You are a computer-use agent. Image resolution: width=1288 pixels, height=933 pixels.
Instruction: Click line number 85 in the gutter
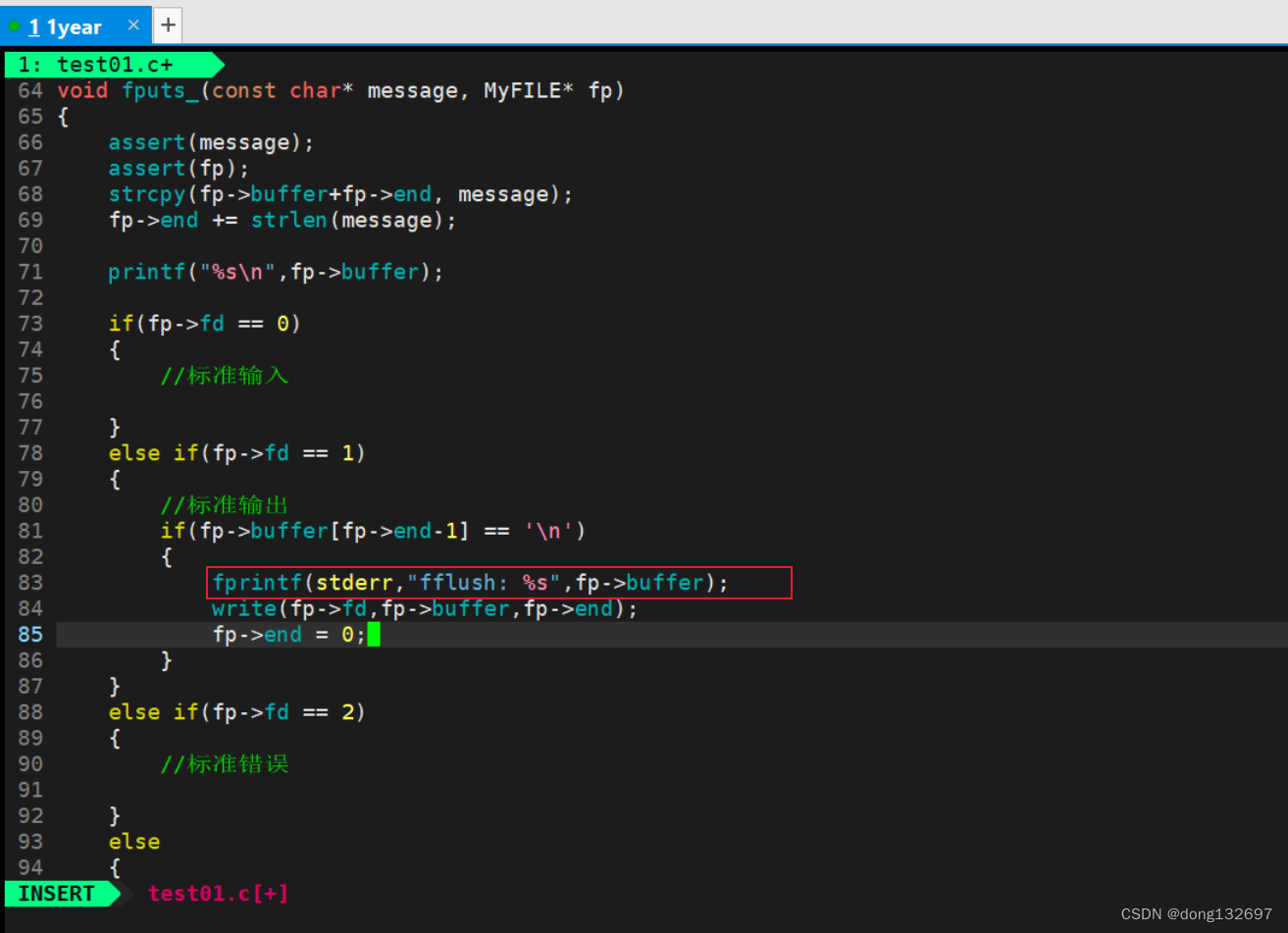(30, 635)
